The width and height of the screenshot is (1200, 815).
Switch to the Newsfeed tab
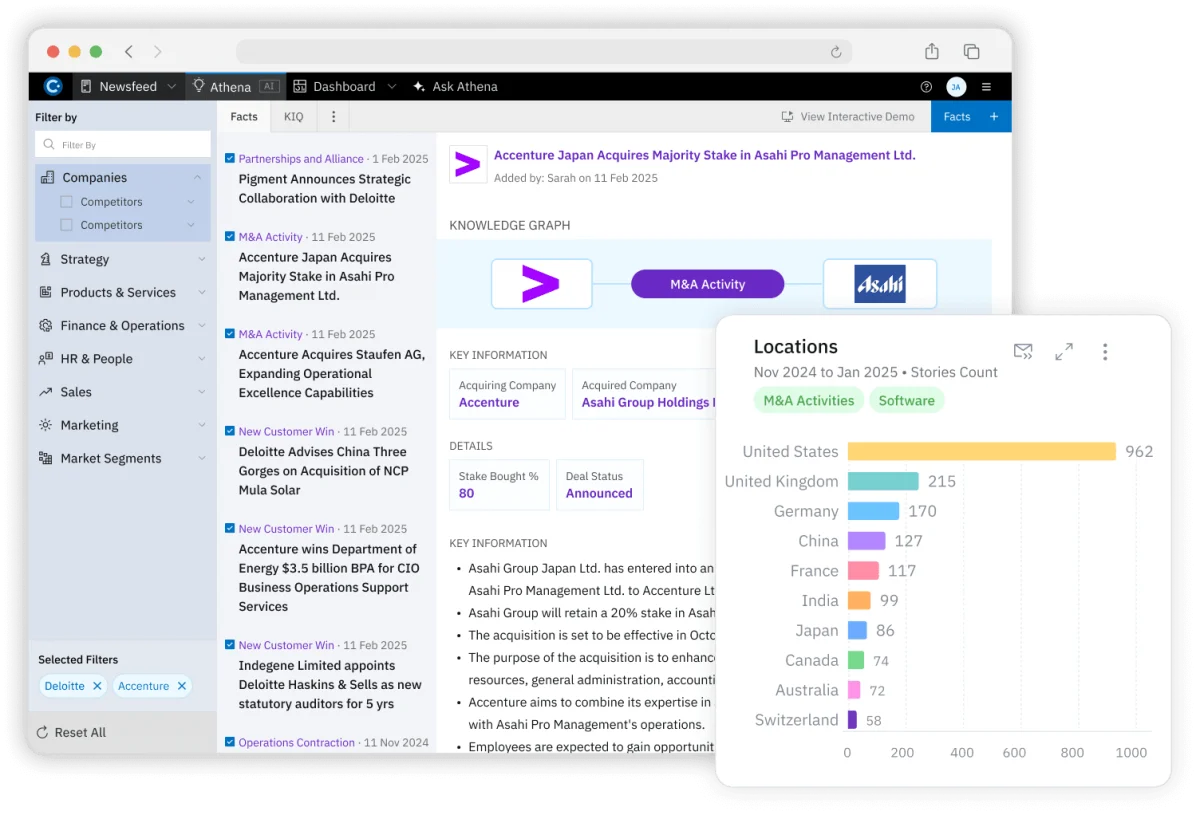pos(128,86)
